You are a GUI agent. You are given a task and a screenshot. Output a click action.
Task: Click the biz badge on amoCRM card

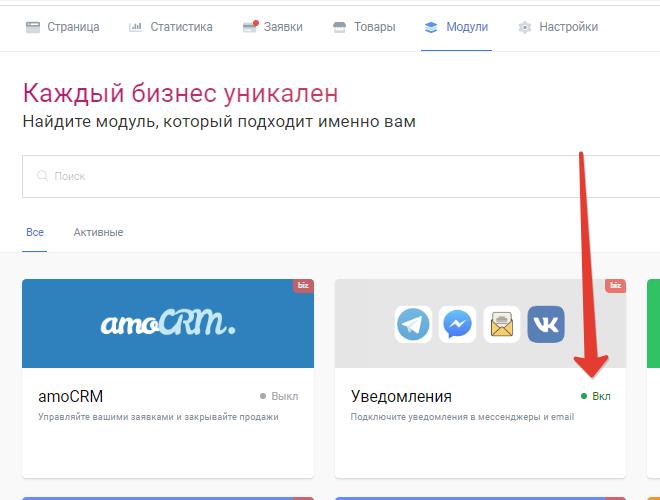click(303, 285)
